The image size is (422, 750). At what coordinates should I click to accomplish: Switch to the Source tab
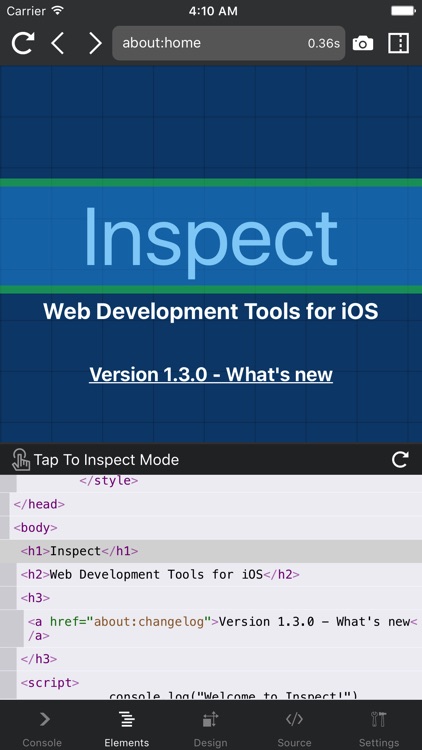click(x=294, y=727)
